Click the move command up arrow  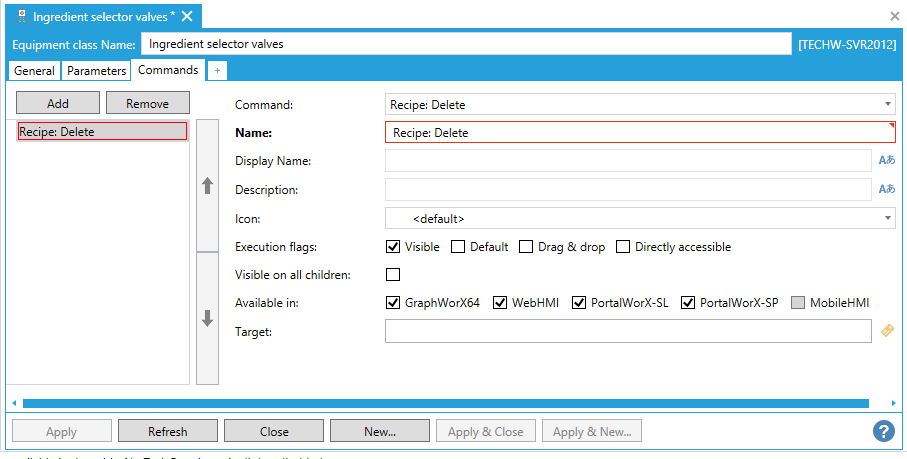coord(208,186)
